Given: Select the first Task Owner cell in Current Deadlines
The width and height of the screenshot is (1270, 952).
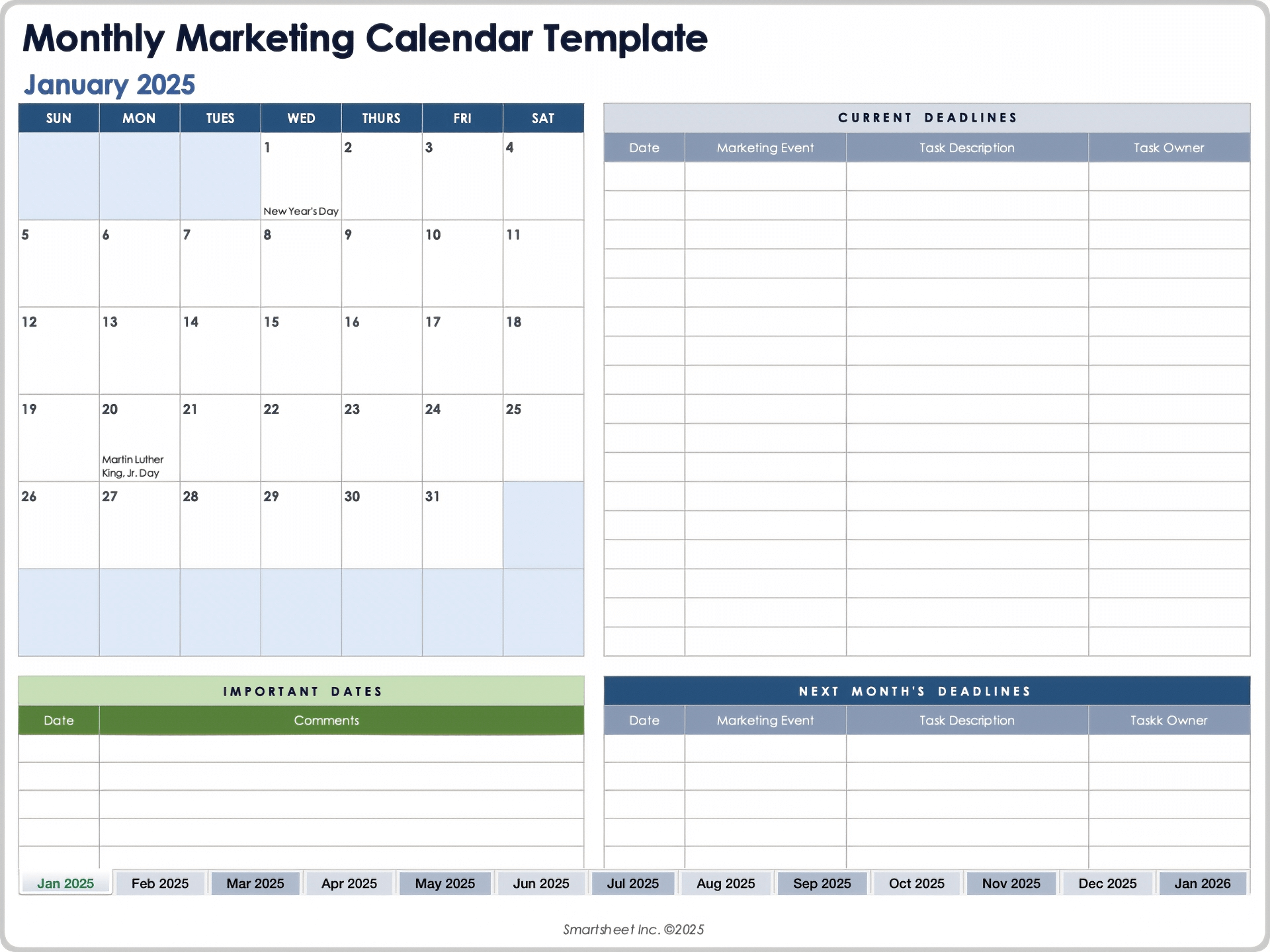Looking at the screenshot, I should pos(1169,177).
